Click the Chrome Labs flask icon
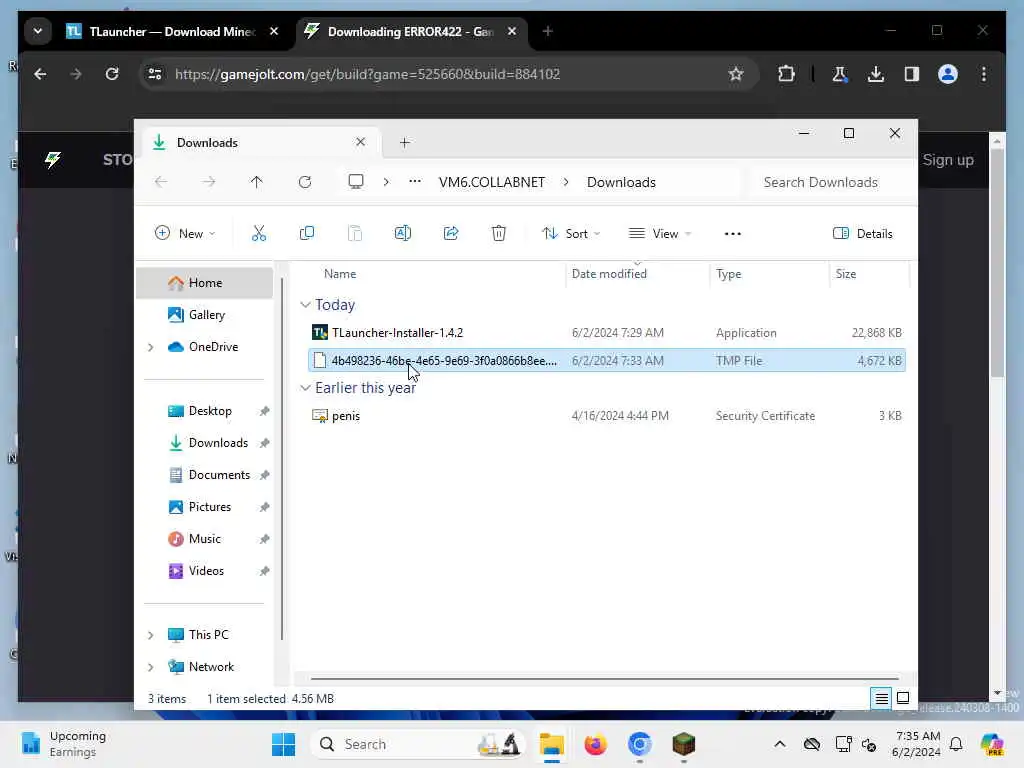The image size is (1024, 768). [840, 74]
